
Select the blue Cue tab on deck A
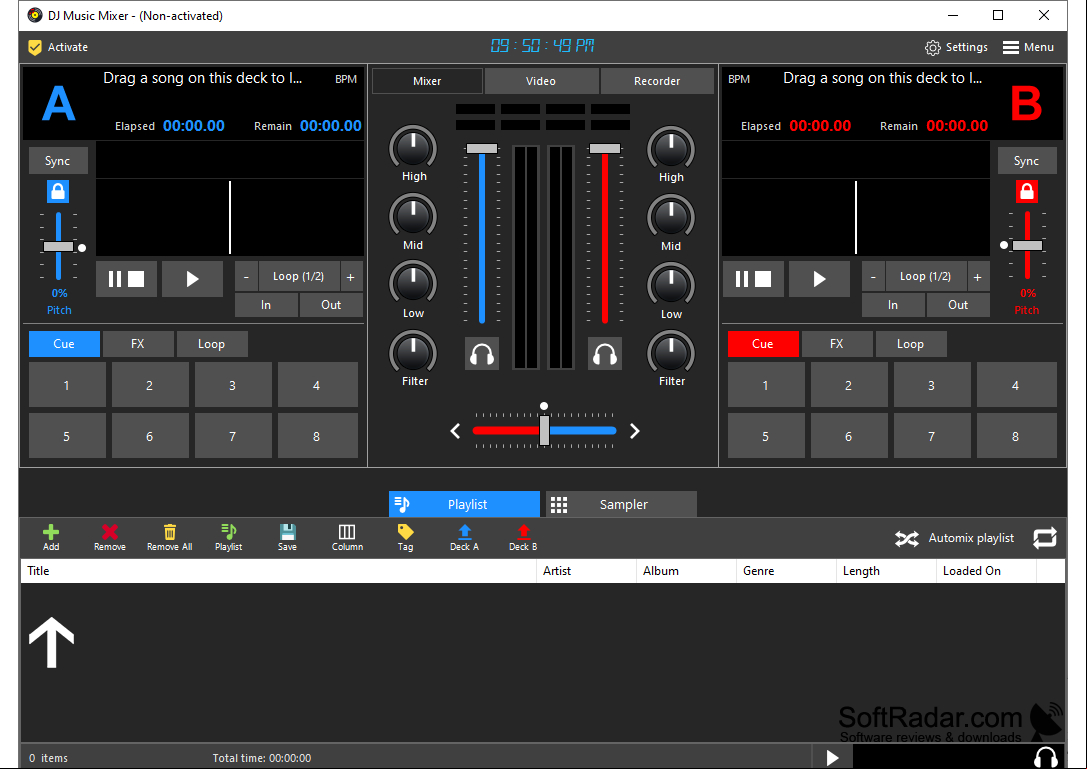(64, 344)
